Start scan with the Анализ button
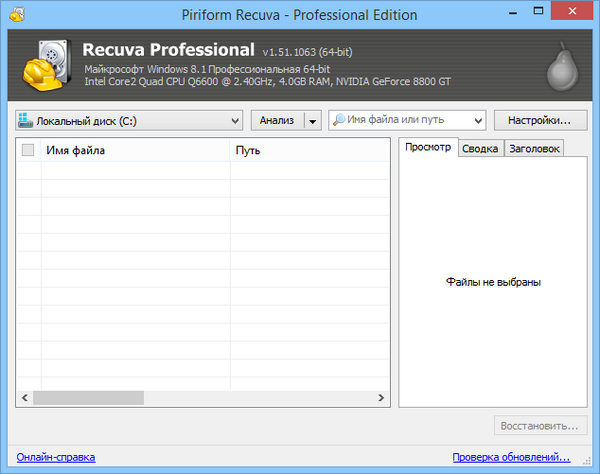The image size is (600, 474). pos(277,120)
